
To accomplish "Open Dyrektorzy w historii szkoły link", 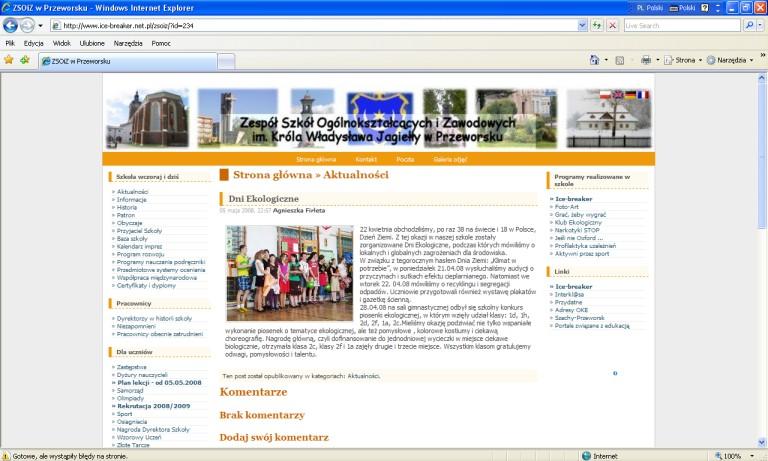I will [x=154, y=318].
